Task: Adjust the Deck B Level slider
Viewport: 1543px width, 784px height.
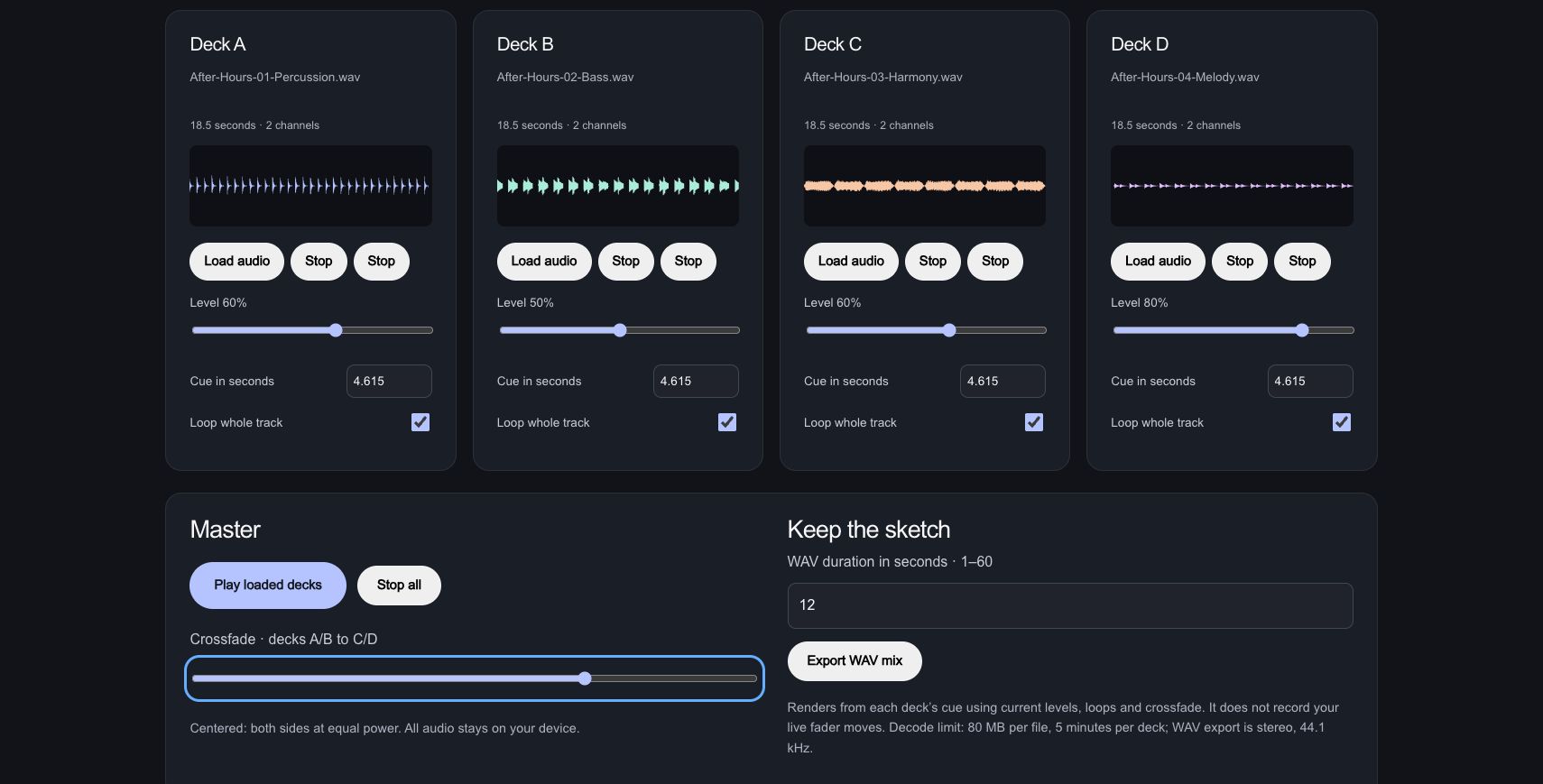Action: 620,330
